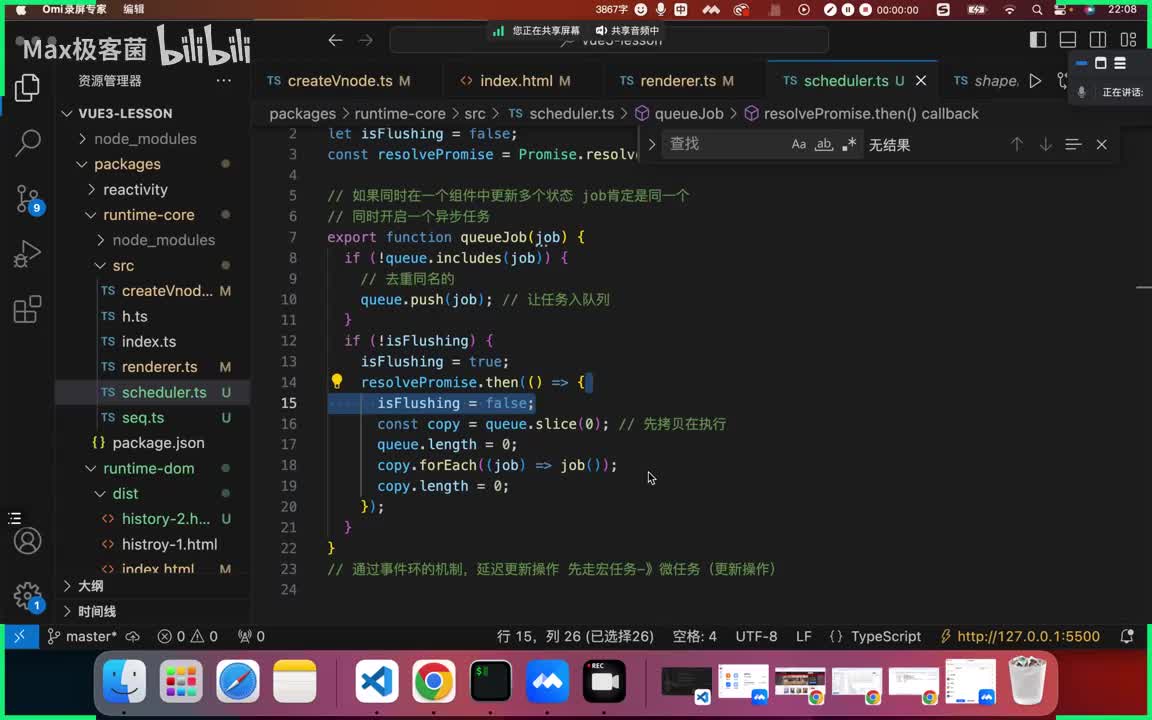Open seq.ts in explorer

point(143,417)
